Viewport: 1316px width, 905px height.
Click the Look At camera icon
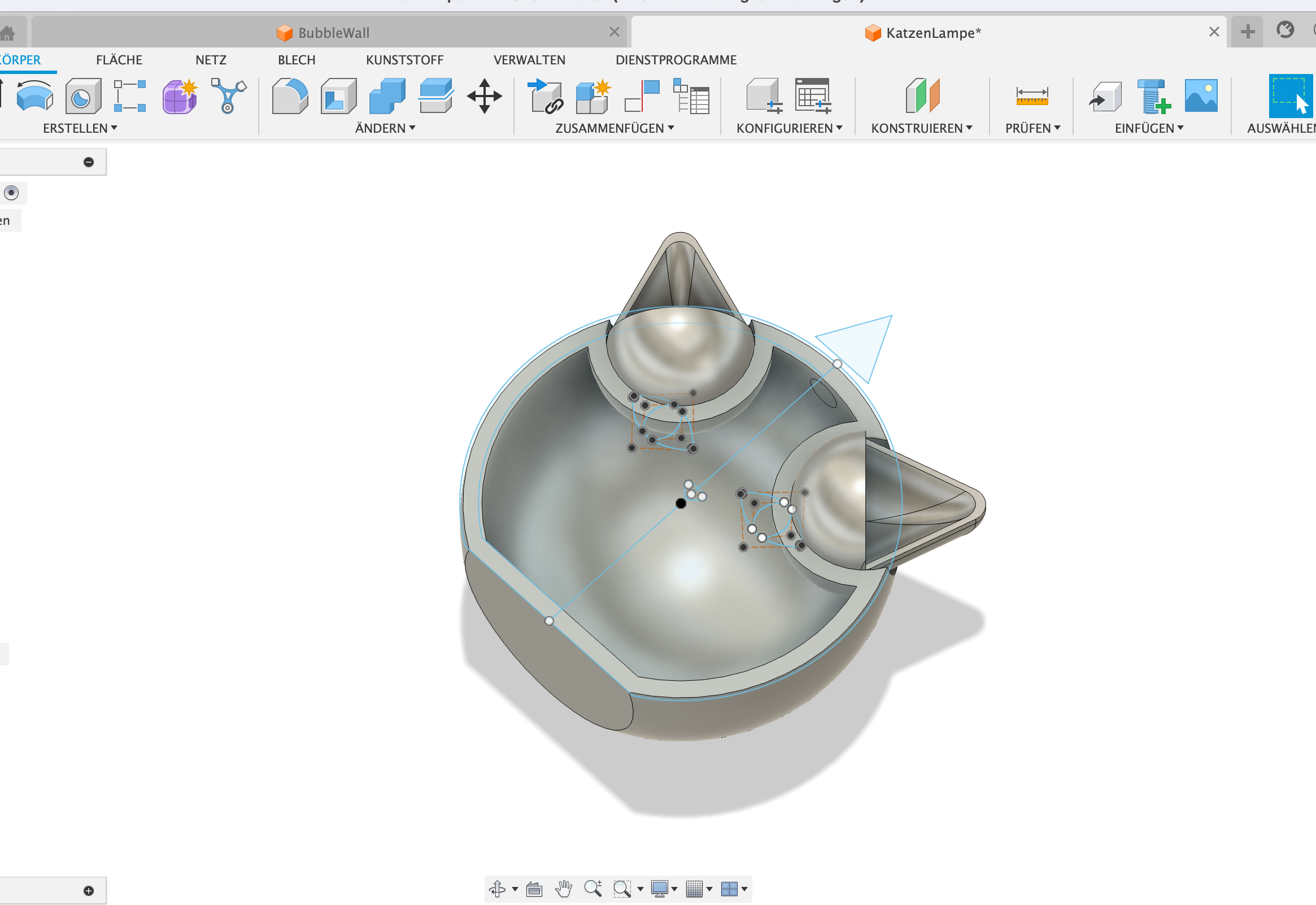534,889
